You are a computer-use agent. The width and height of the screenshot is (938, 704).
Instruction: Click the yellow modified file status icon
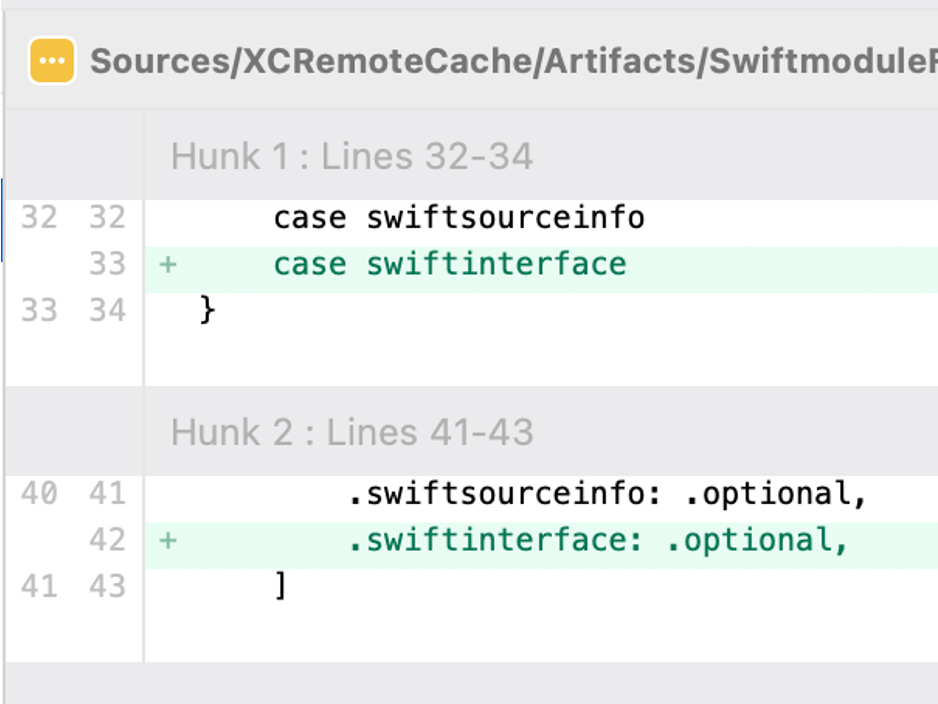(x=52, y=61)
